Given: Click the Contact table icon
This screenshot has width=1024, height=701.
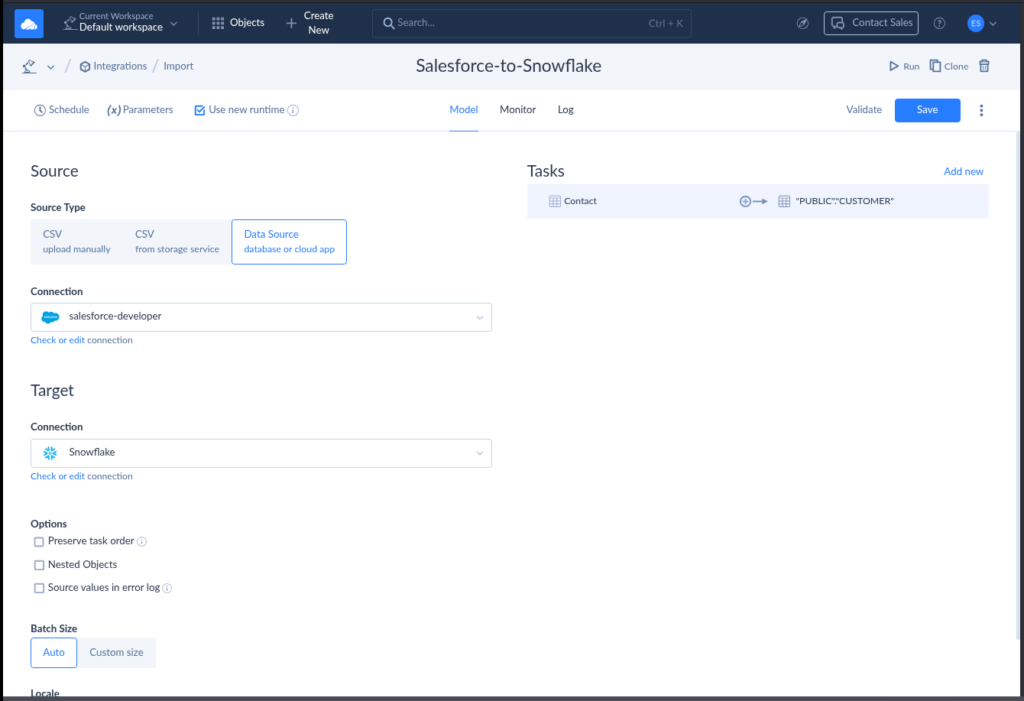Looking at the screenshot, I should [554, 201].
